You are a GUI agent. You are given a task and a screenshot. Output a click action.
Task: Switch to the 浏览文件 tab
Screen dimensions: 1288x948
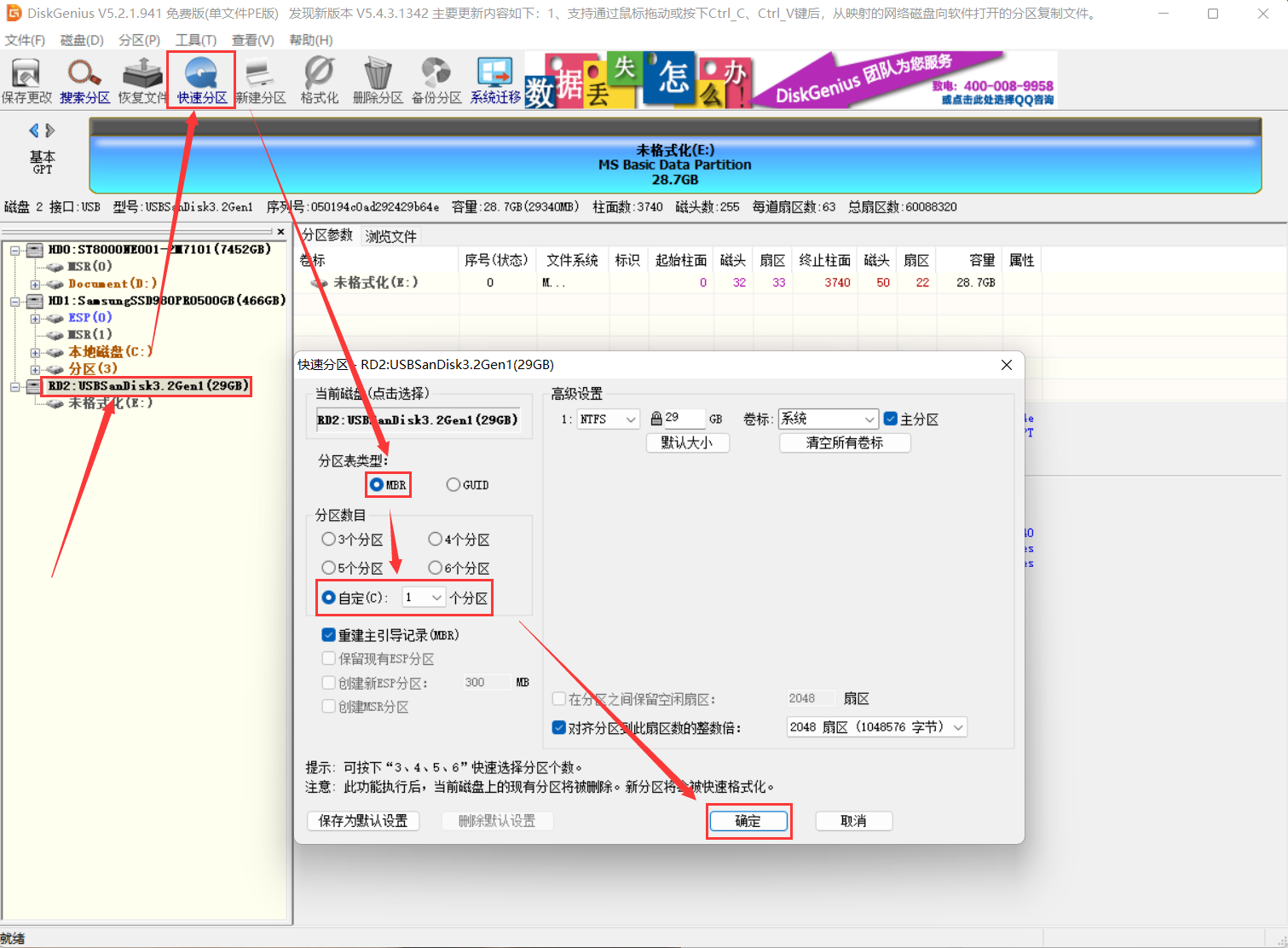point(390,235)
